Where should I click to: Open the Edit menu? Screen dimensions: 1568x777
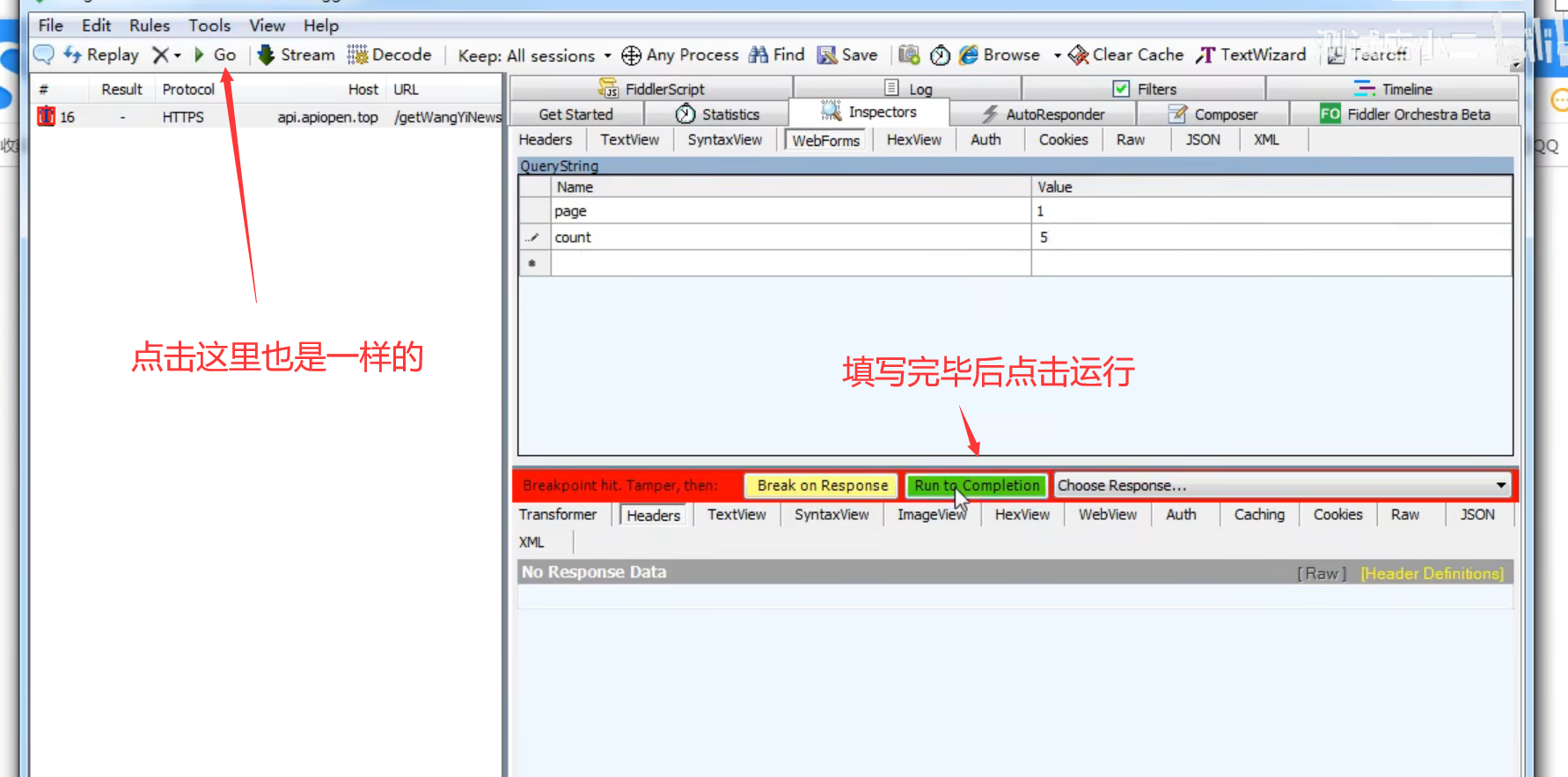96,26
